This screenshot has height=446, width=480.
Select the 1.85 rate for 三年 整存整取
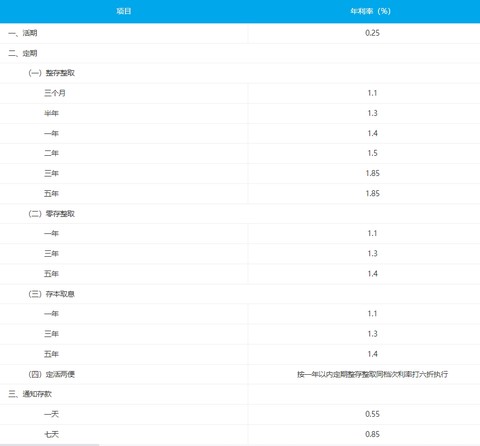(372, 173)
